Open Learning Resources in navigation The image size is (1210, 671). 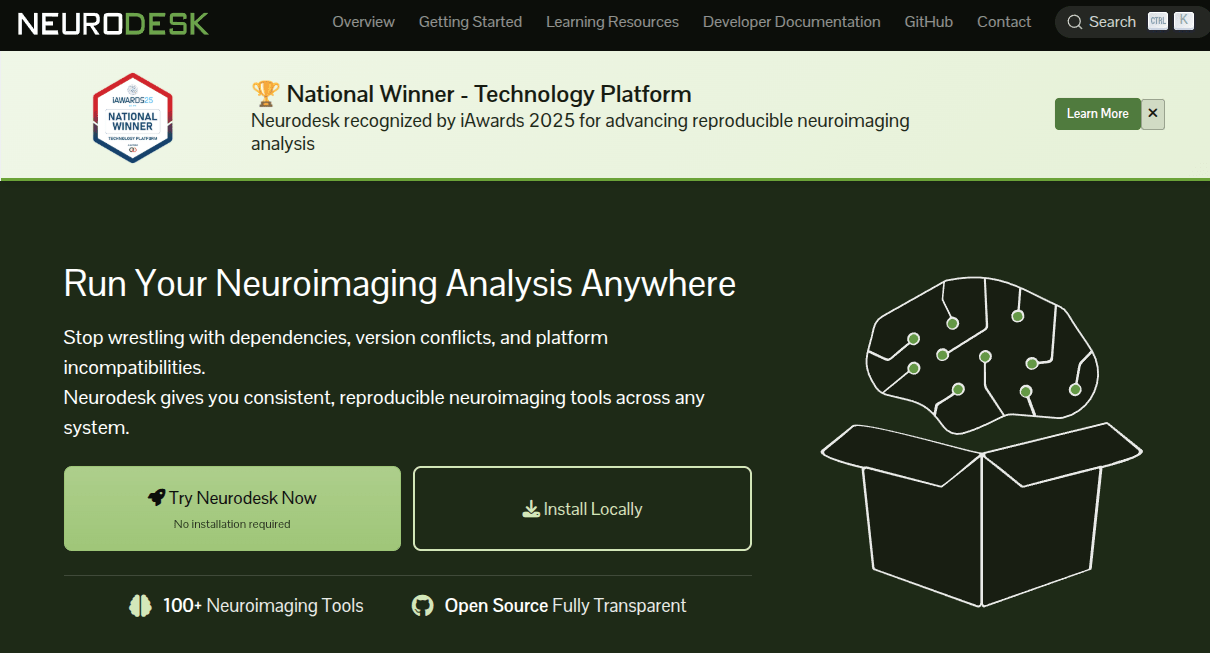[x=612, y=22]
